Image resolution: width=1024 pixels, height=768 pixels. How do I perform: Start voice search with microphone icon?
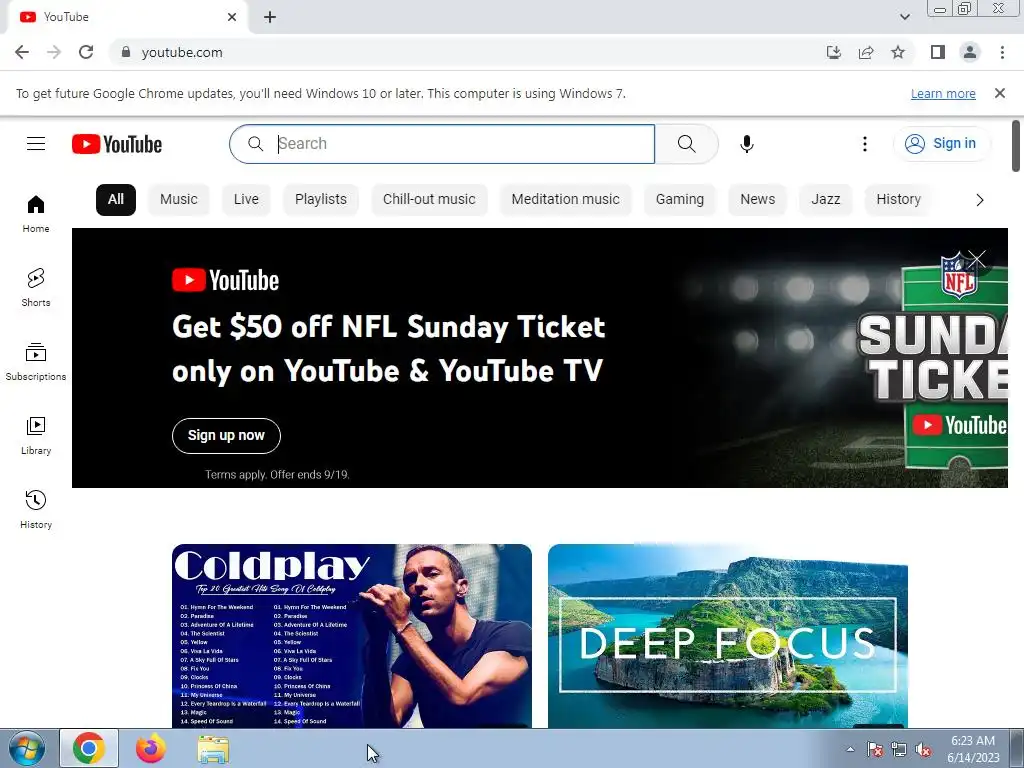coord(746,144)
